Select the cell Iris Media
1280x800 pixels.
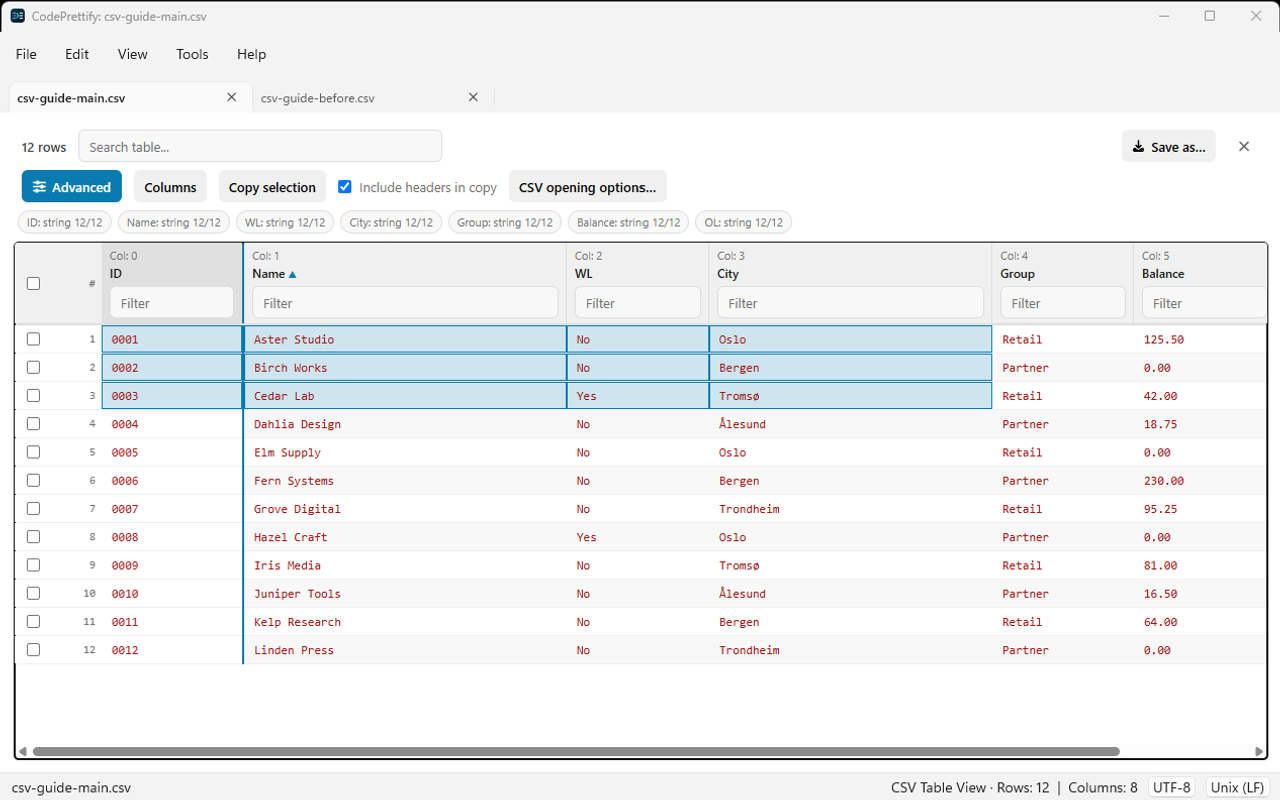pyautogui.click(x=405, y=565)
